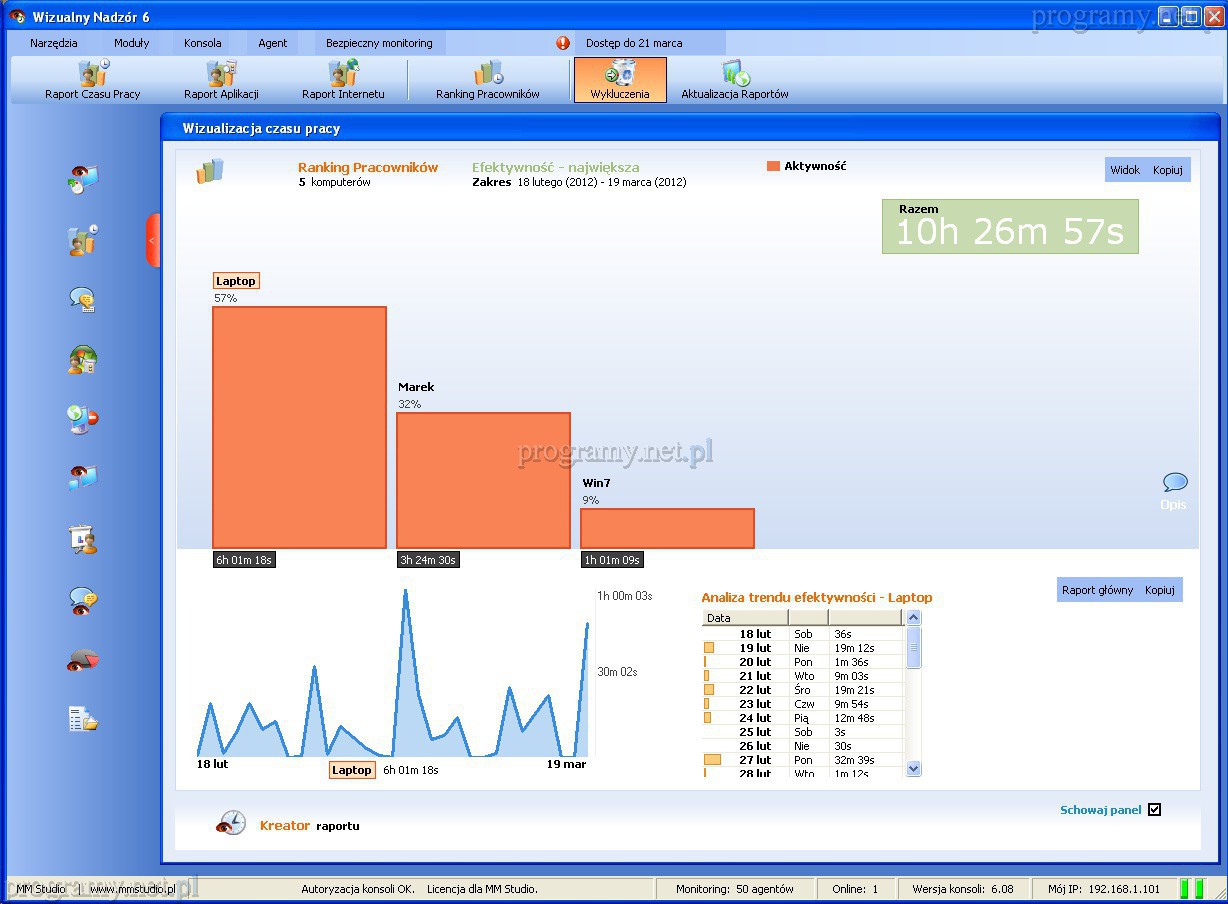Select the Wykluczenia toolbar button
Screen dimensions: 1228x904
point(620,79)
